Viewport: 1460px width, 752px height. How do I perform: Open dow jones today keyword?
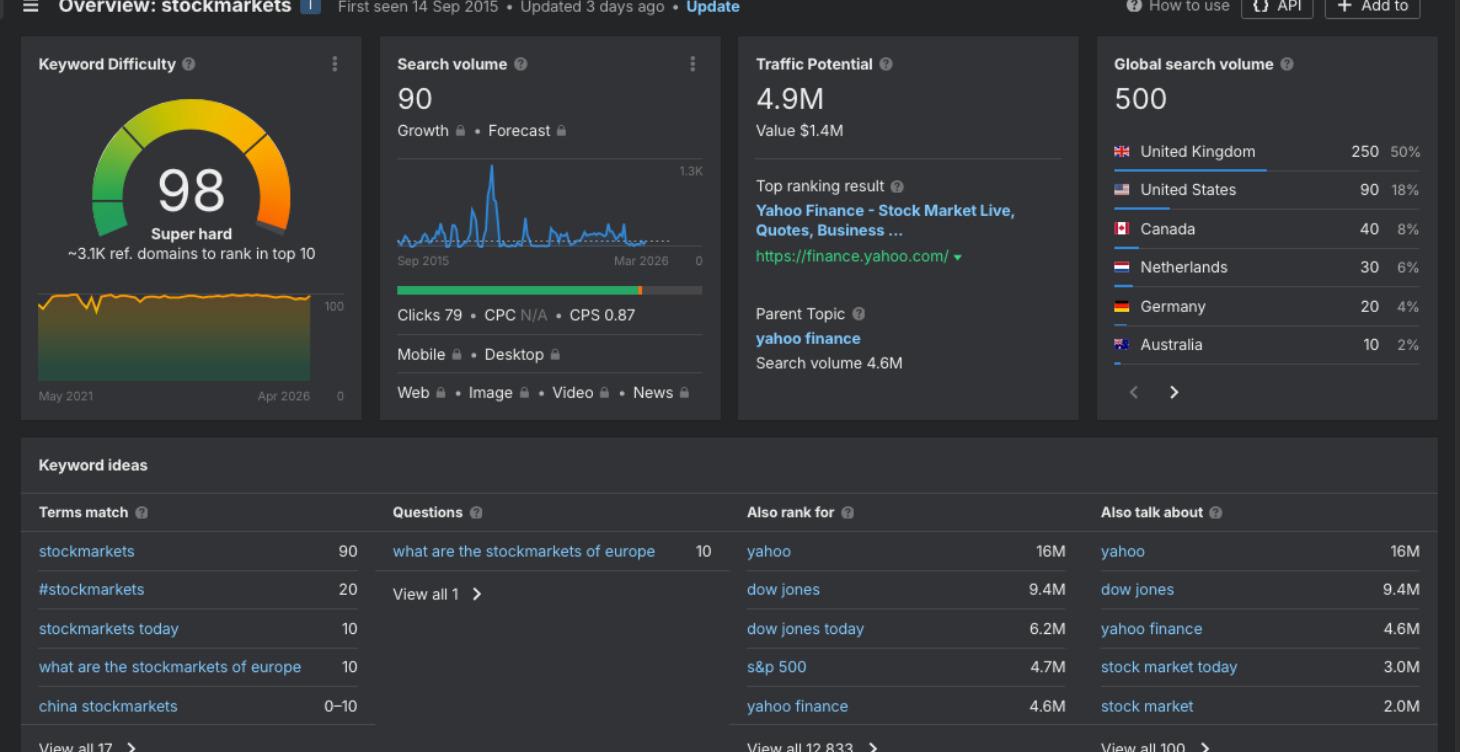pos(805,629)
